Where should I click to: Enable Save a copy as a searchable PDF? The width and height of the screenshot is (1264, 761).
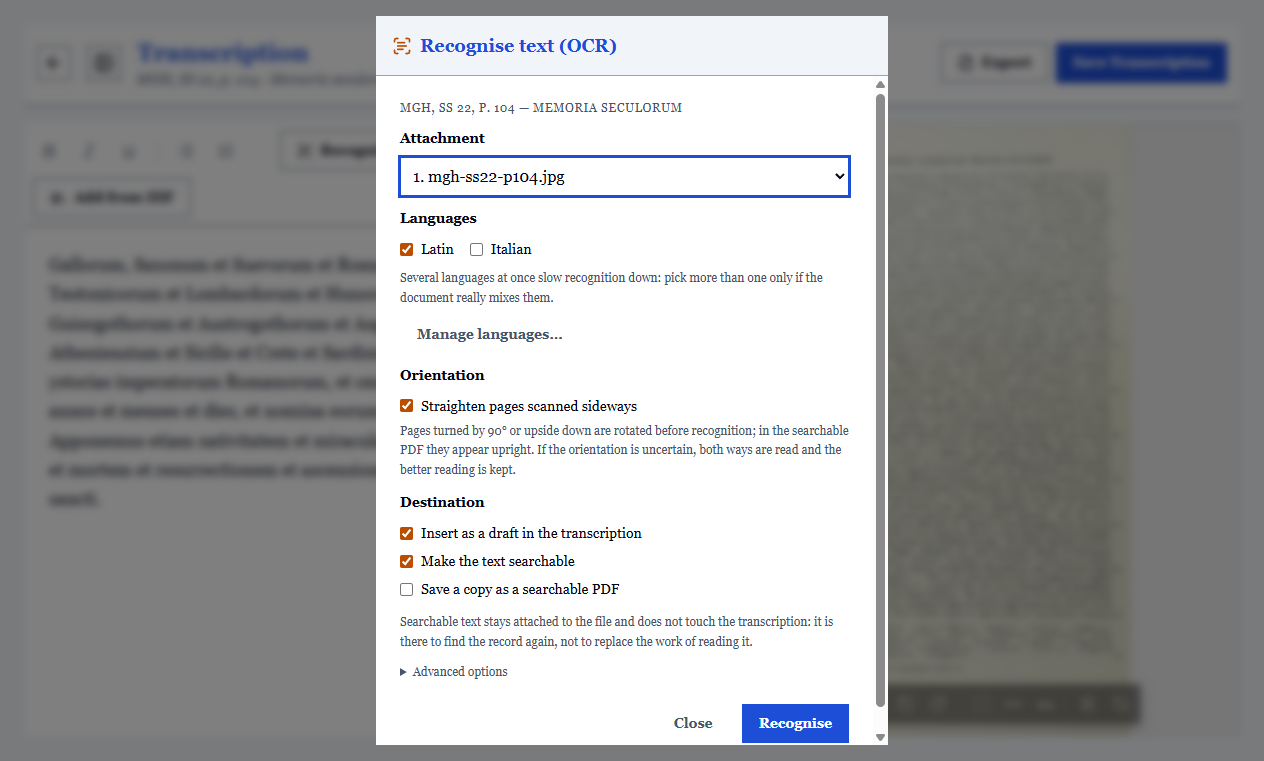(x=407, y=589)
